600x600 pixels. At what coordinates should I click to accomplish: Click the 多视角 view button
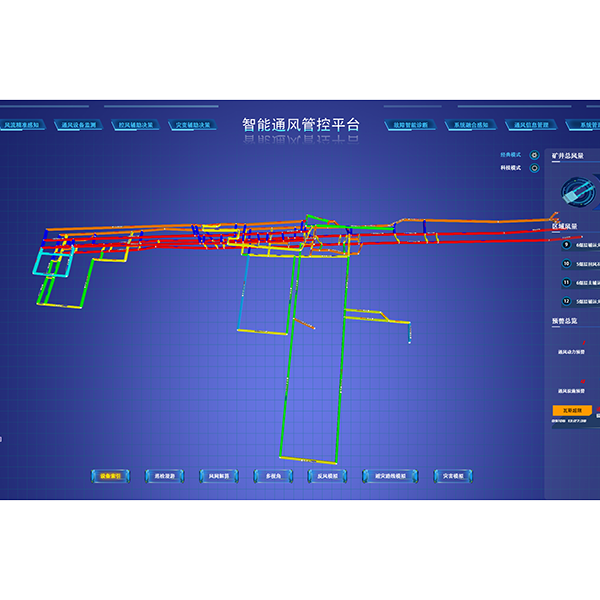[x=273, y=476]
